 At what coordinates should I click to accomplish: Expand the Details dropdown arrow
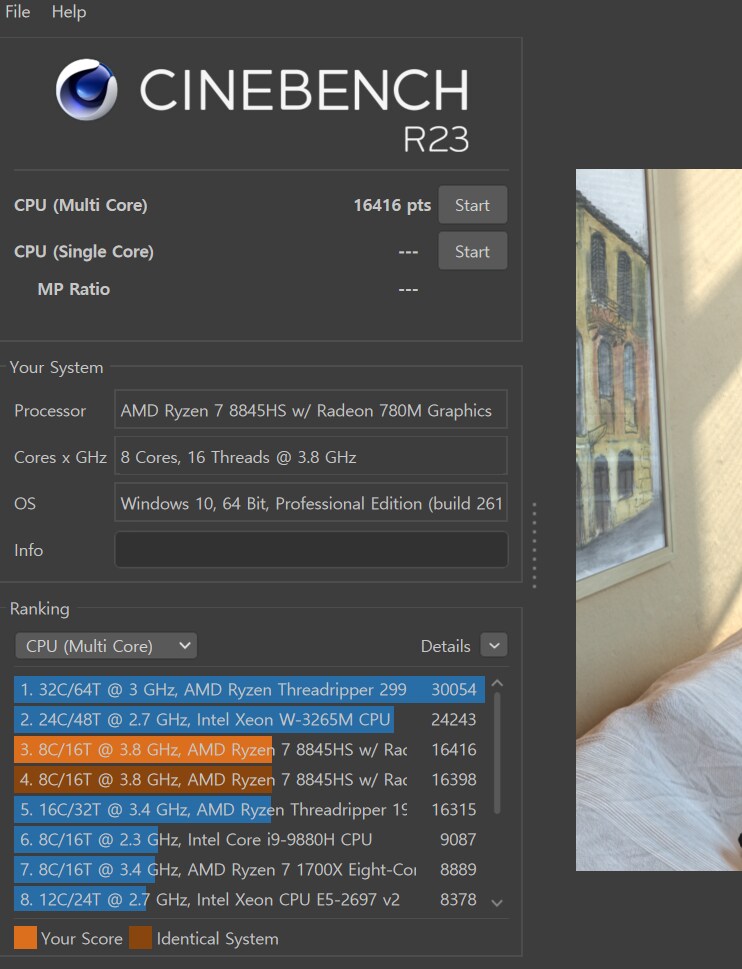[494, 646]
